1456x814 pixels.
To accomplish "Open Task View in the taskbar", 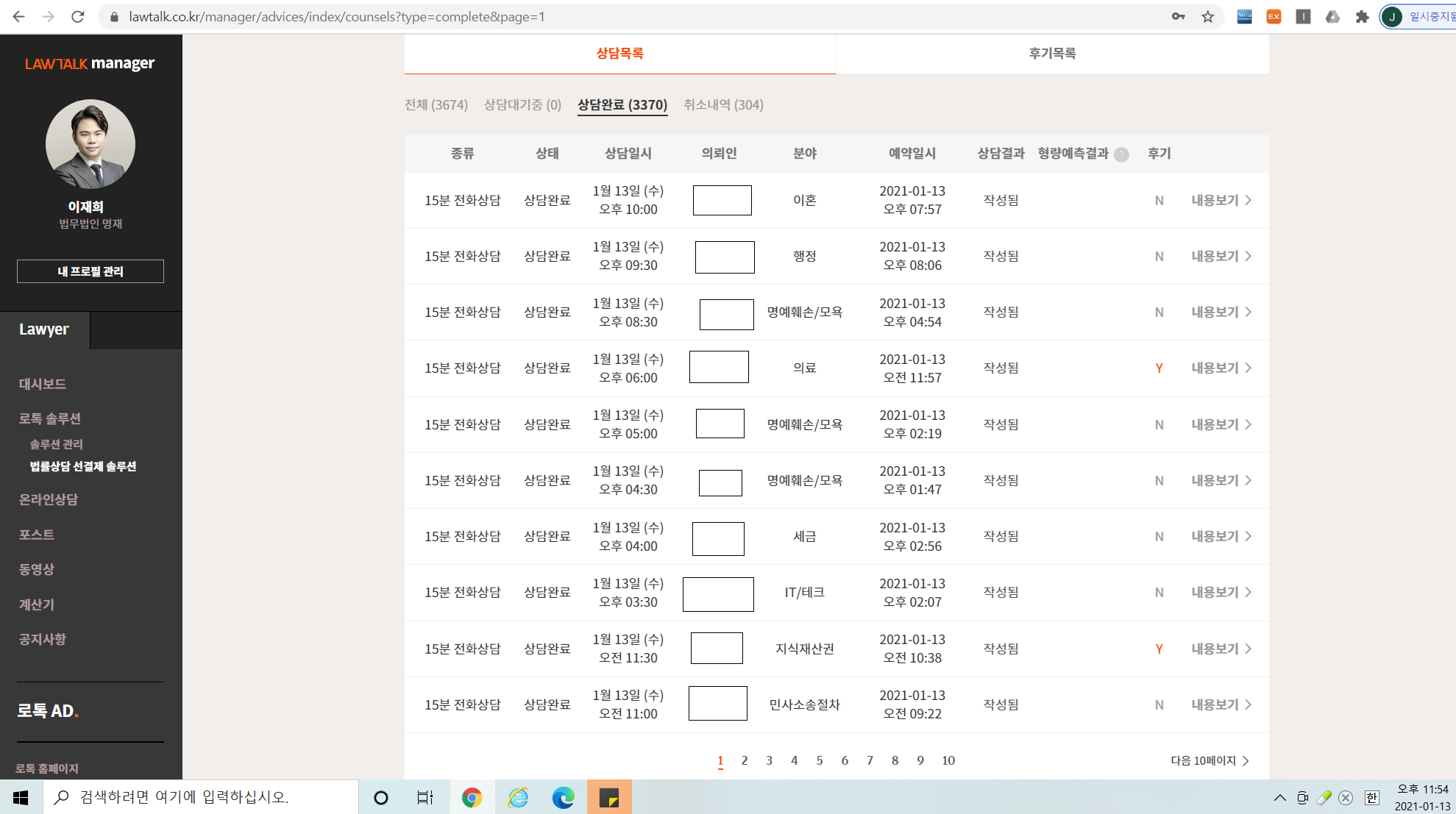I will click(x=425, y=797).
